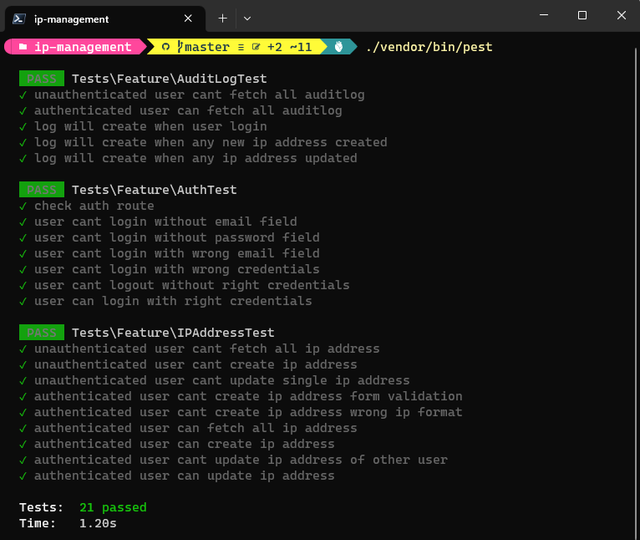Maximize the terminal window

pyautogui.click(x=582, y=15)
